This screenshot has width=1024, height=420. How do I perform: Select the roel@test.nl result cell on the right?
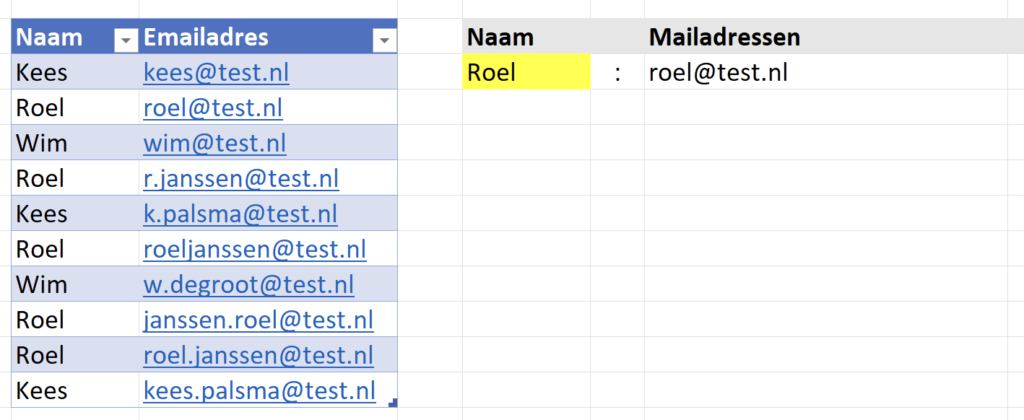pos(718,73)
